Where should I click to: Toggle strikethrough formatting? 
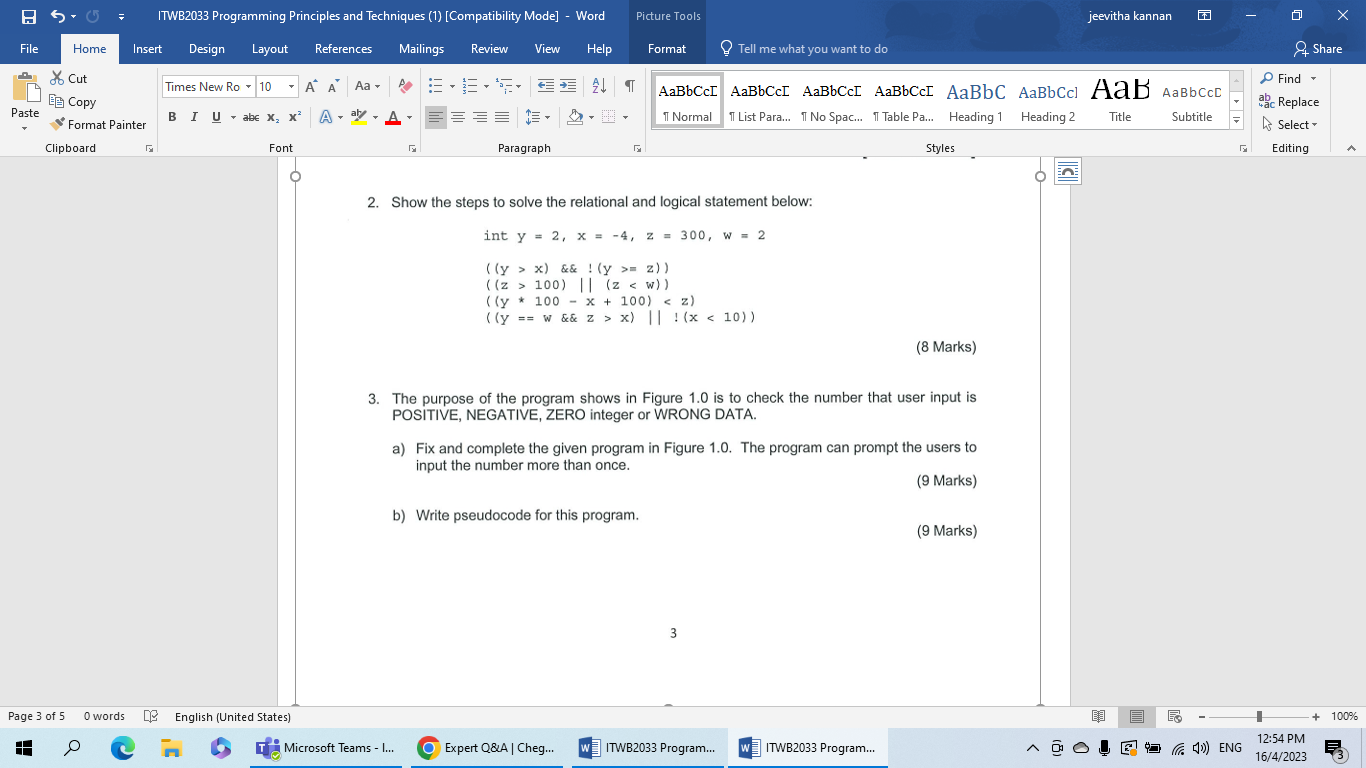click(x=252, y=117)
